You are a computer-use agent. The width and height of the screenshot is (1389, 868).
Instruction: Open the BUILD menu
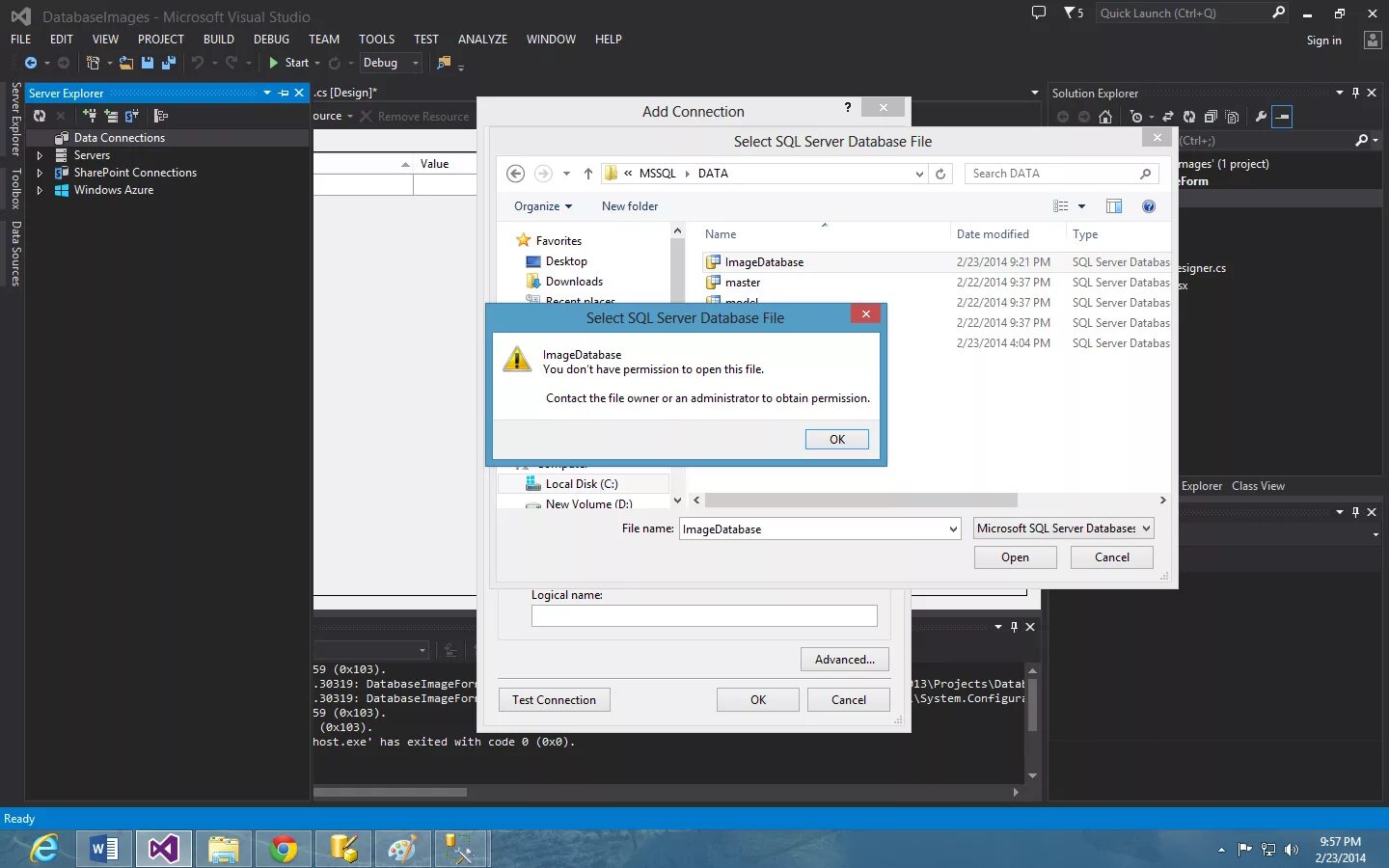tap(218, 40)
